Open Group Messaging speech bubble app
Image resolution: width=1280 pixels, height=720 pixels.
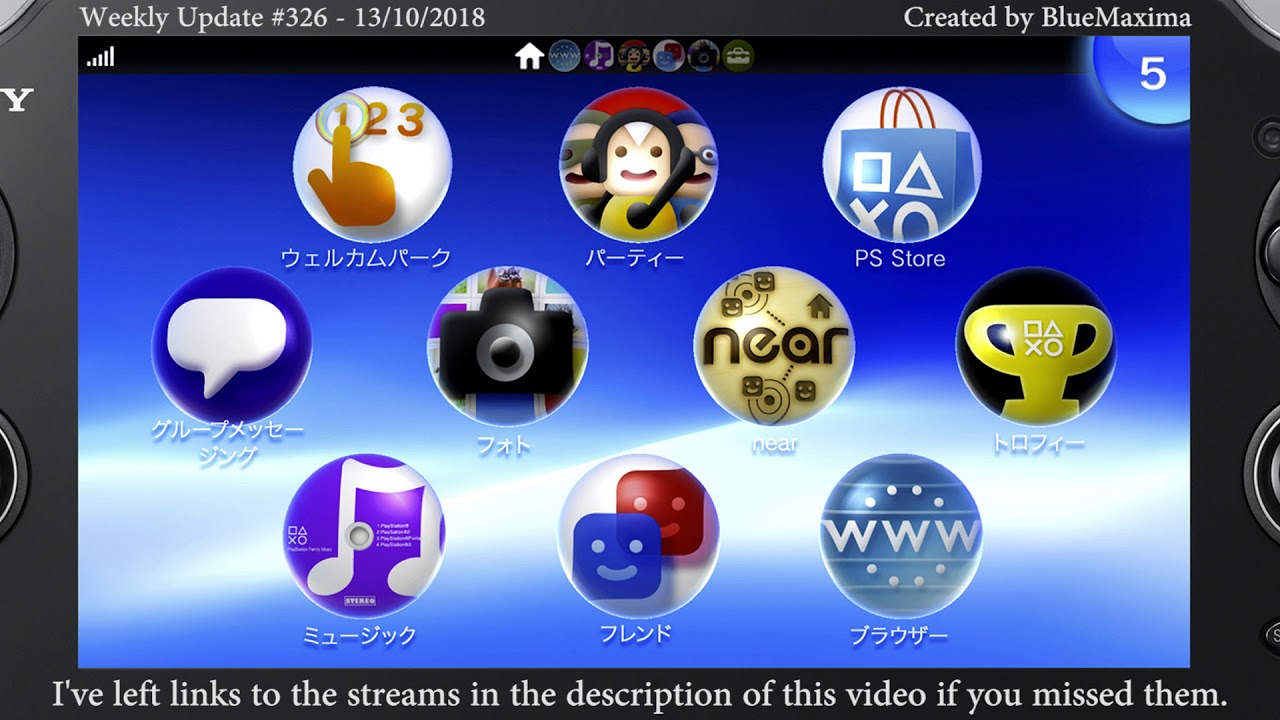pyautogui.click(x=232, y=346)
